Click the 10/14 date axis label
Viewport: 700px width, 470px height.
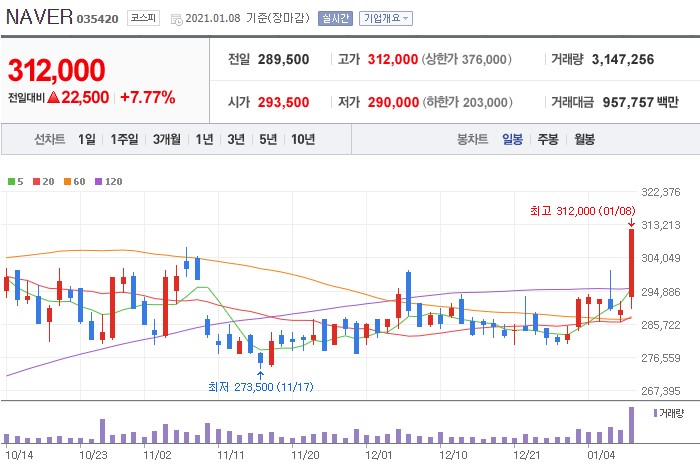pyautogui.click(x=19, y=455)
